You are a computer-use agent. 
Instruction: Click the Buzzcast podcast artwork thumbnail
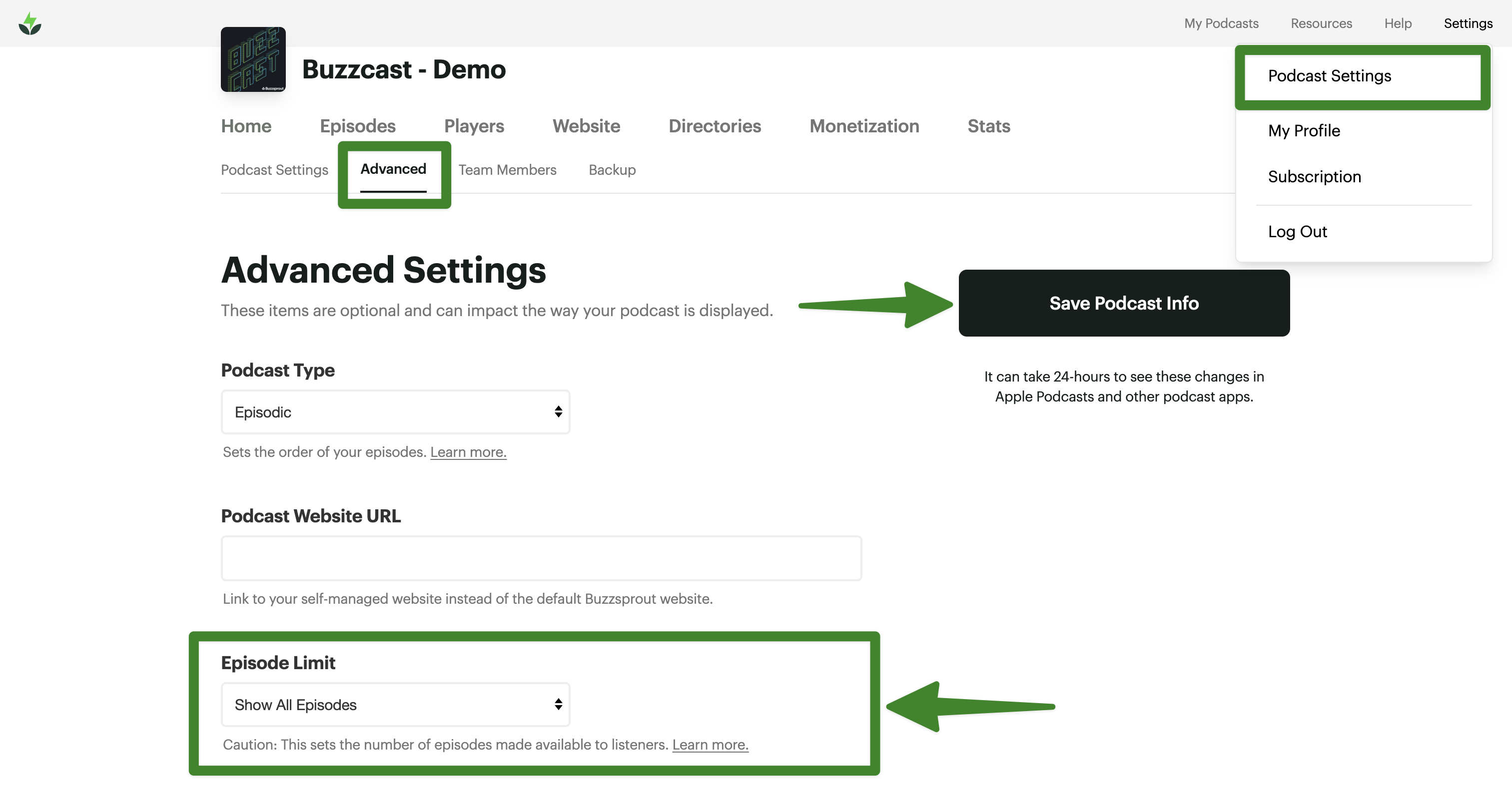pyautogui.click(x=253, y=59)
